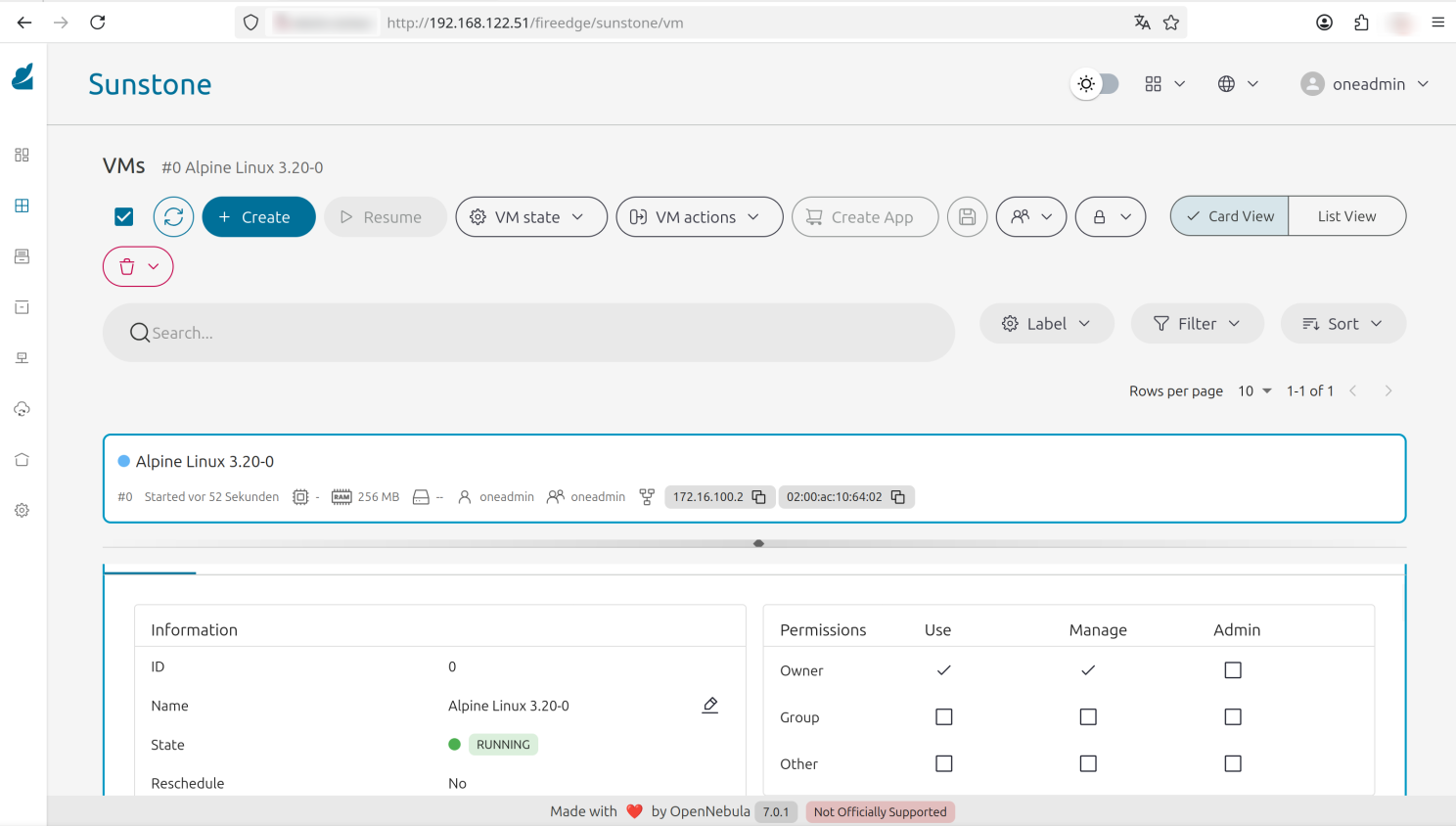Open the Rows per page selector
This screenshot has height=826, width=1456.
tap(1254, 390)
